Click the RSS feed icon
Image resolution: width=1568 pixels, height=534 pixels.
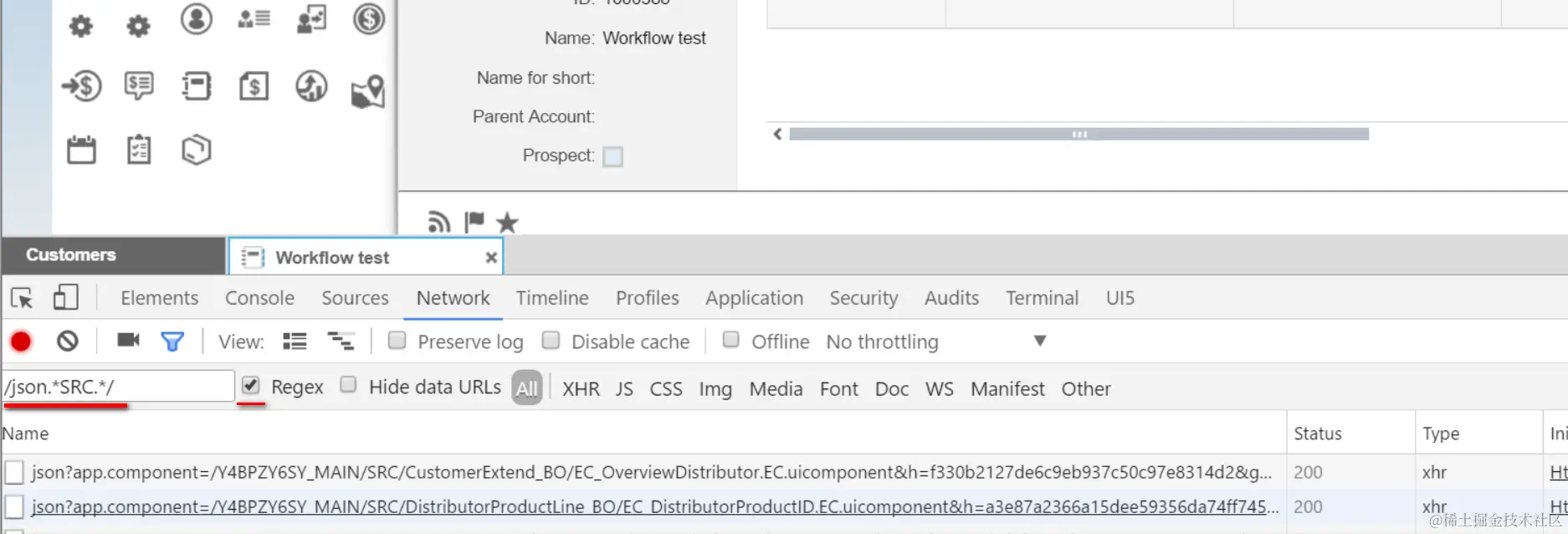coord(439,222)
